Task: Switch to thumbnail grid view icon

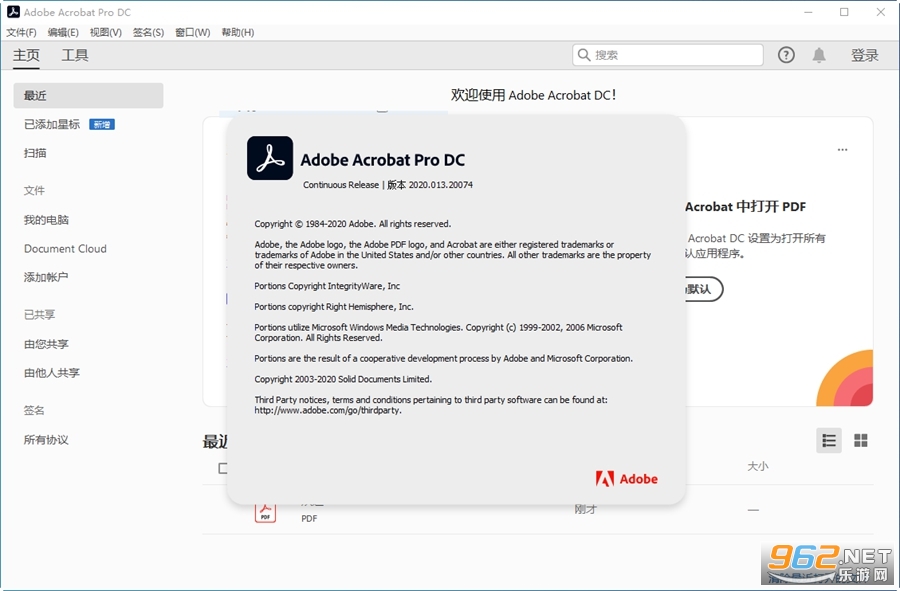Action: coord(860,440)
